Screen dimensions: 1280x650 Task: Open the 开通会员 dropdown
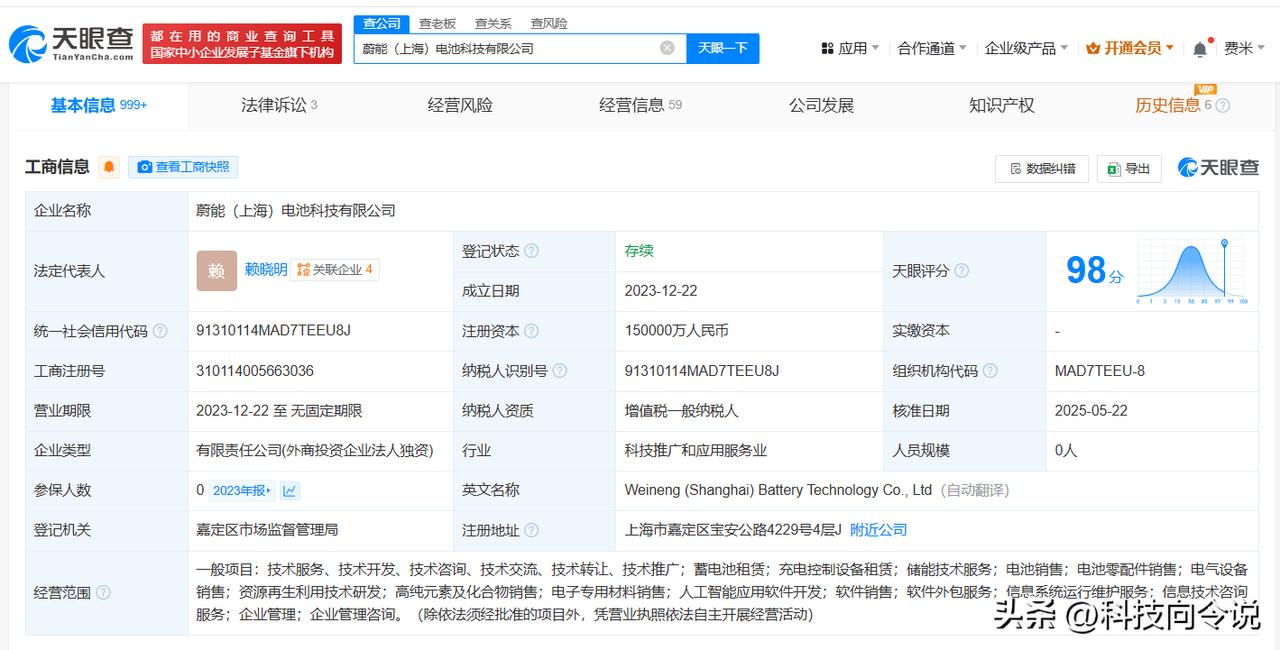coord(1130,48)
